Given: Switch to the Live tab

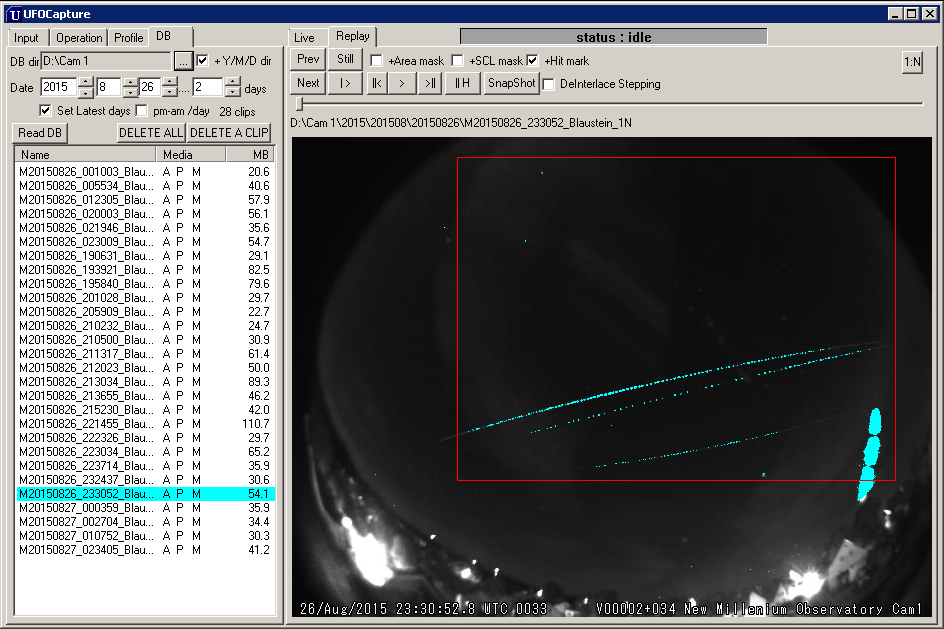Looking at the screenshot, I should (x=304, y=38).
